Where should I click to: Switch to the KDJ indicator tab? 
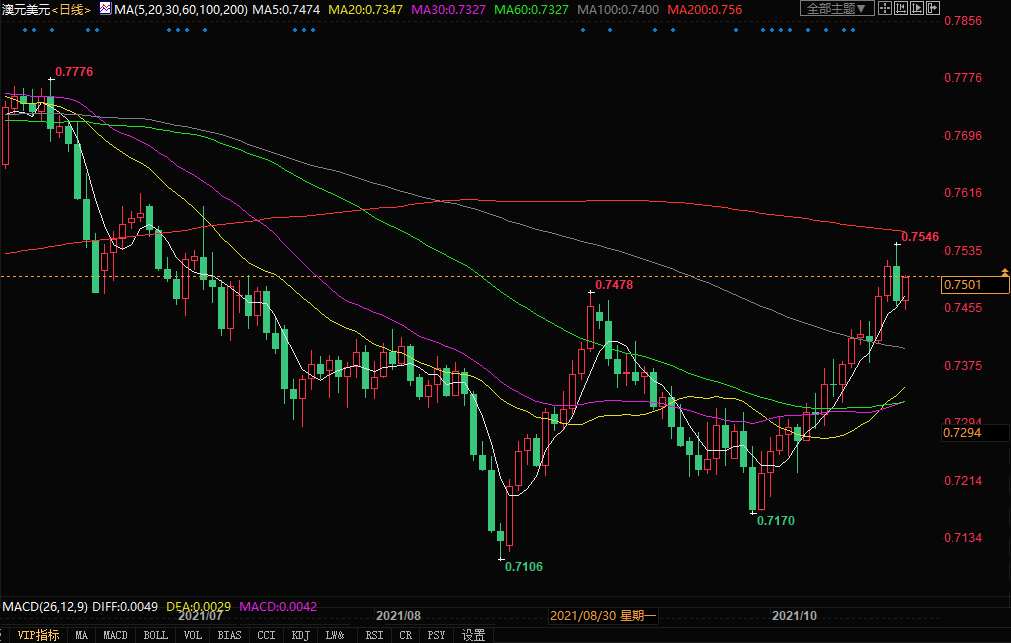coord(300,635)
